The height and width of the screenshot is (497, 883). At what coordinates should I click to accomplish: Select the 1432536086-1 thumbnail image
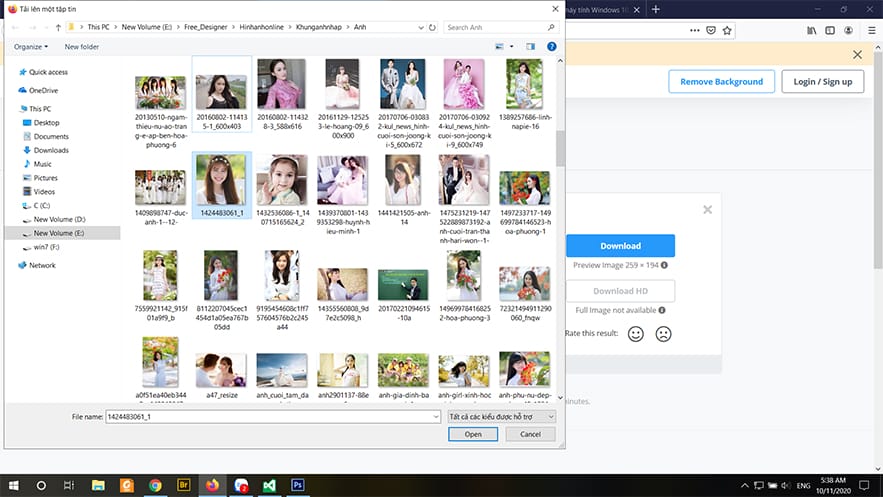(281, 180)
